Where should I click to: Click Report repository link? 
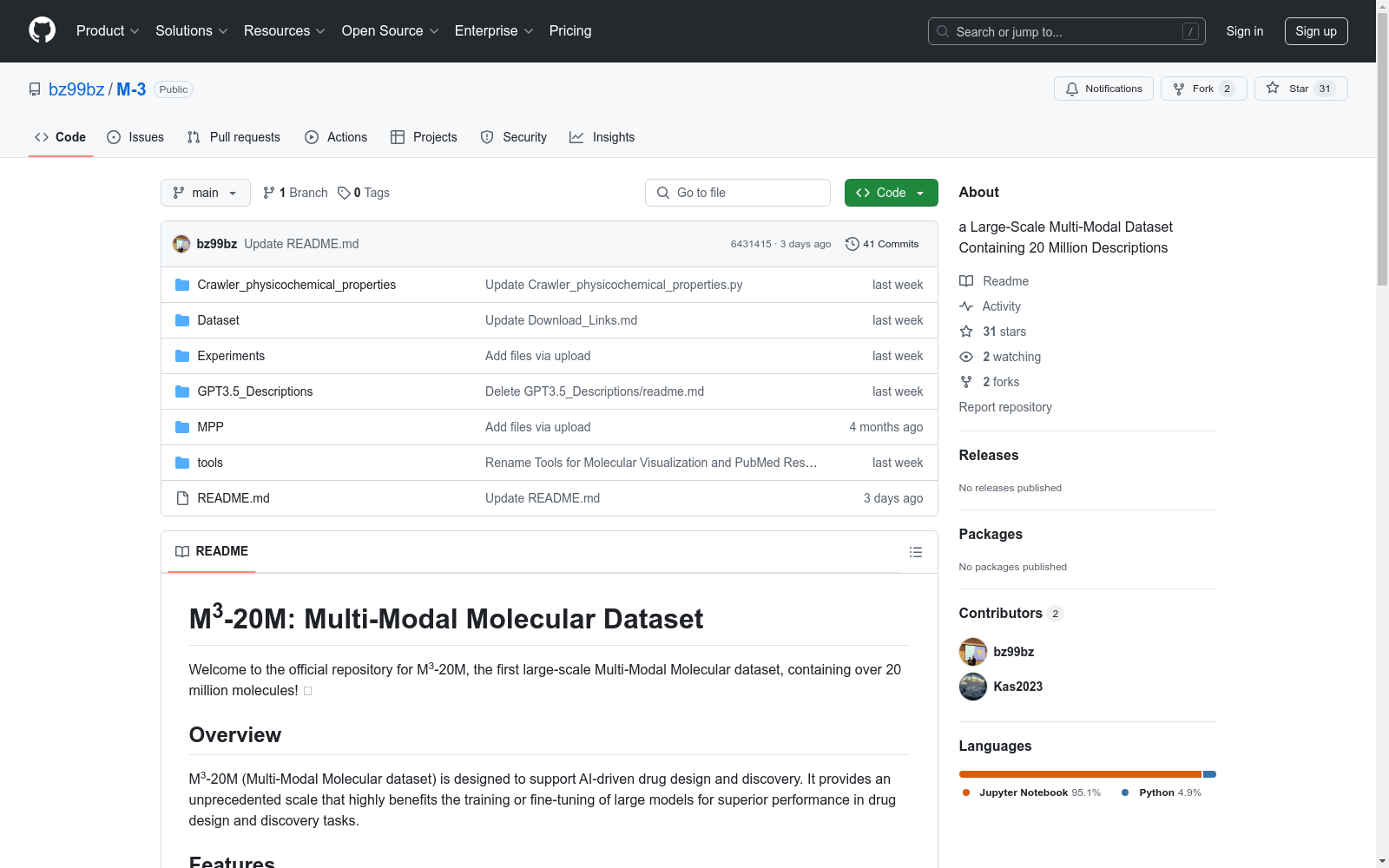pos(1005,407)
